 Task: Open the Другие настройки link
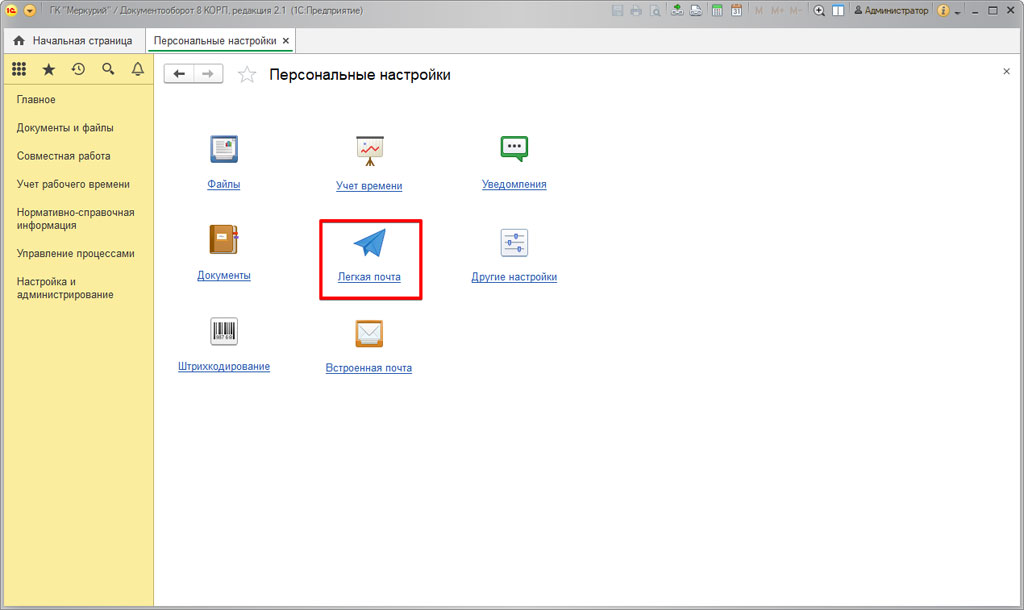click(514, 277)
